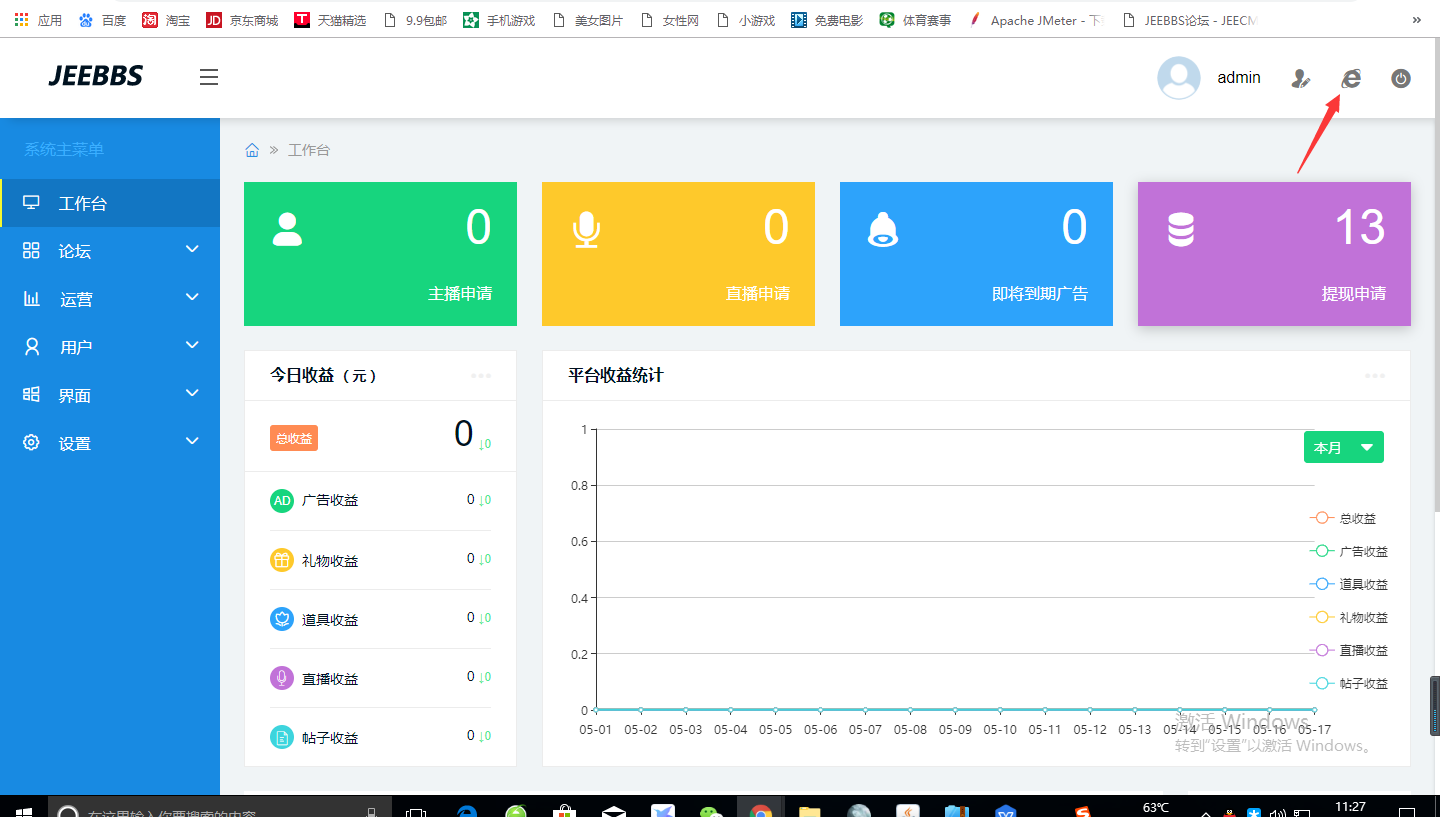
Task: Click the home icon in breadcrumb
Action: [252, 150]
